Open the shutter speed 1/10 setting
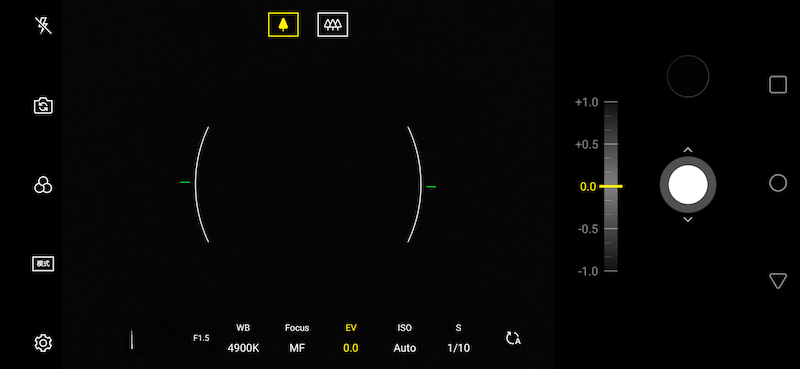Image resolution: width=800 pixels, height=369 pixels. click(x=458, y=338)
